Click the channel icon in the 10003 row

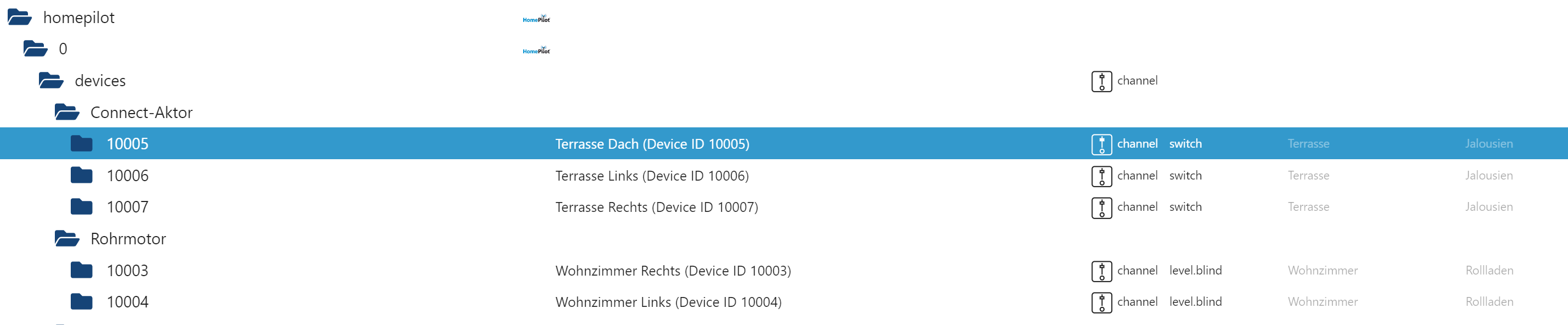1101,271
